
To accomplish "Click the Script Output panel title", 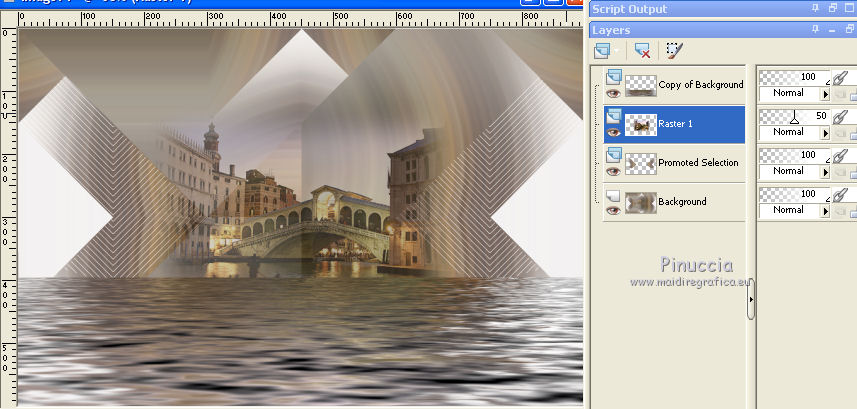I will 630,9.
